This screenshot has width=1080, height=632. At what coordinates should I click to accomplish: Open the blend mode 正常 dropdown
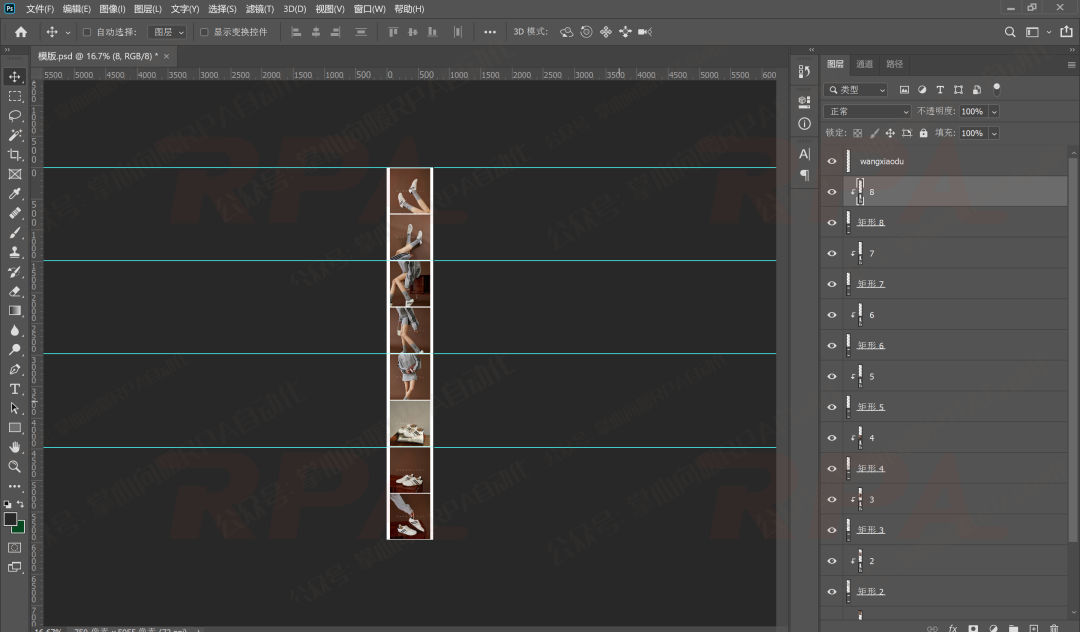867,111
